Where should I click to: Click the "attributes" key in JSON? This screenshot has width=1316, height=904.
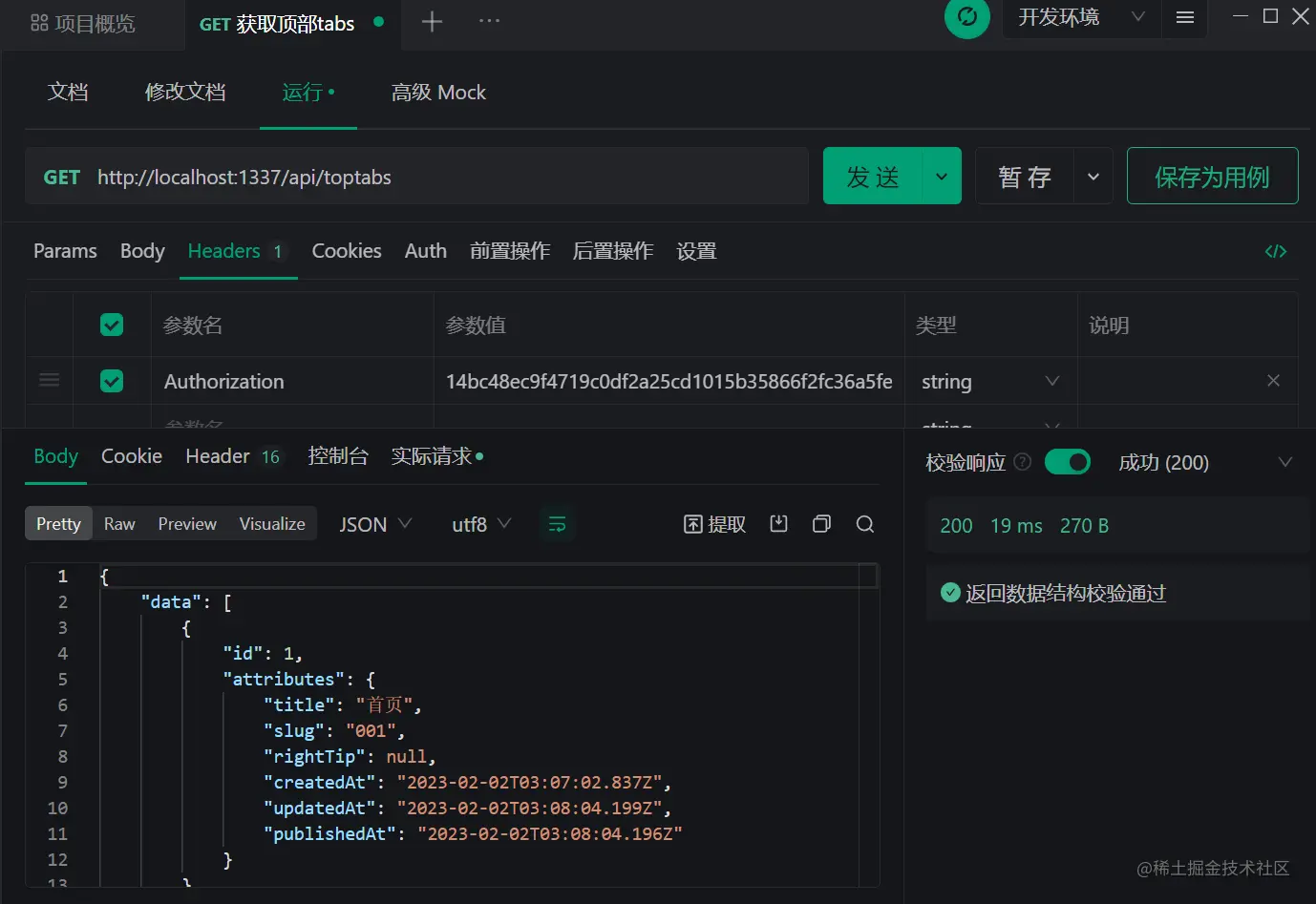[284, 680]
